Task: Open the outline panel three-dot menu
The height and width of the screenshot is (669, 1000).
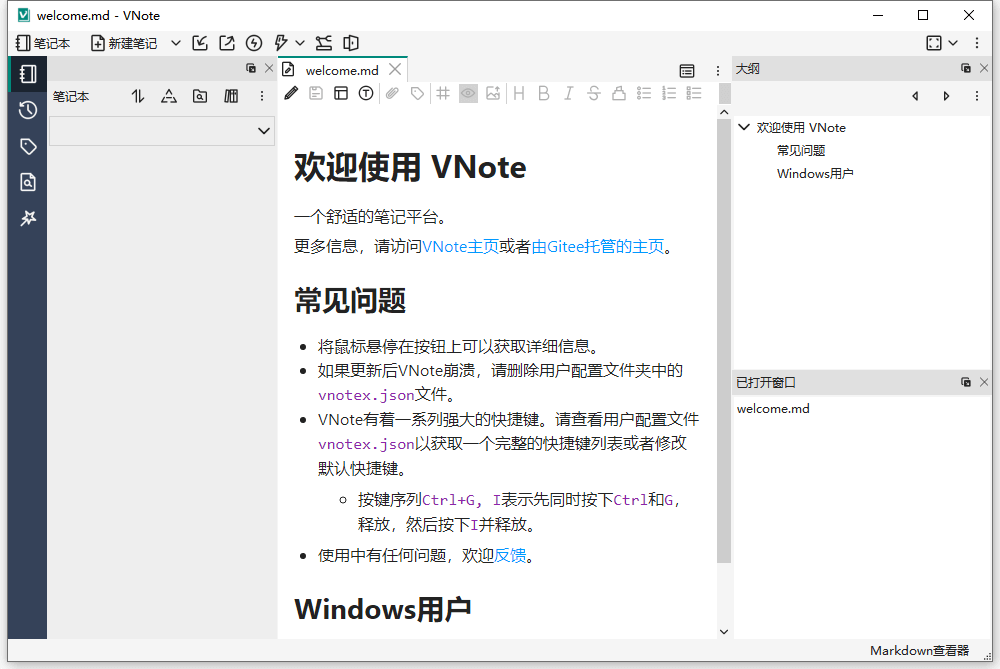Action: [x=977, y=96]
